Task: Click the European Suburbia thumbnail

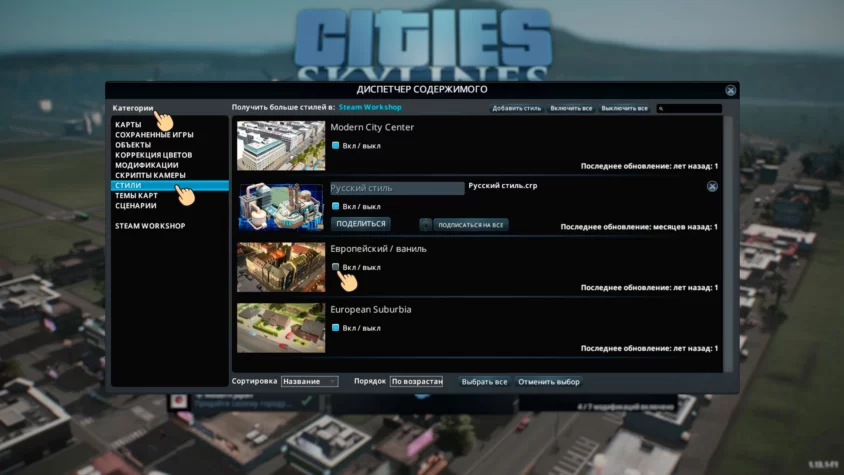Action: 281,328
